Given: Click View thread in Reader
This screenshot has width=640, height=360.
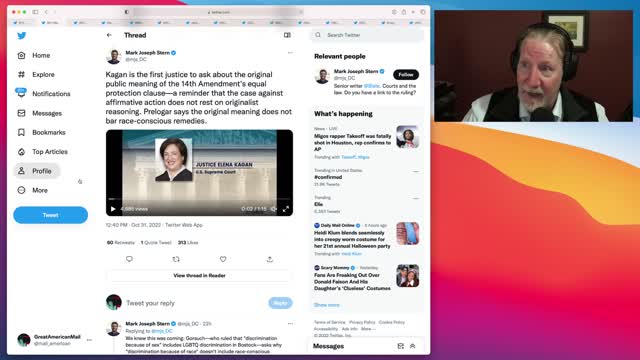Looking at the screenshot, I should coord(199,276).
